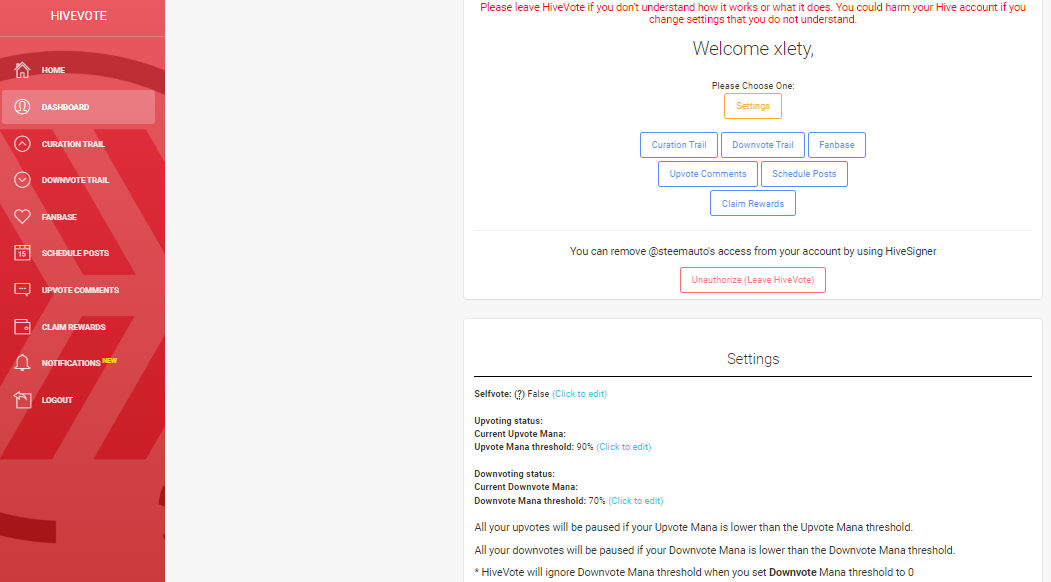
Task: Edit Upvote Mana threshold link
Action: click(623, 447)
